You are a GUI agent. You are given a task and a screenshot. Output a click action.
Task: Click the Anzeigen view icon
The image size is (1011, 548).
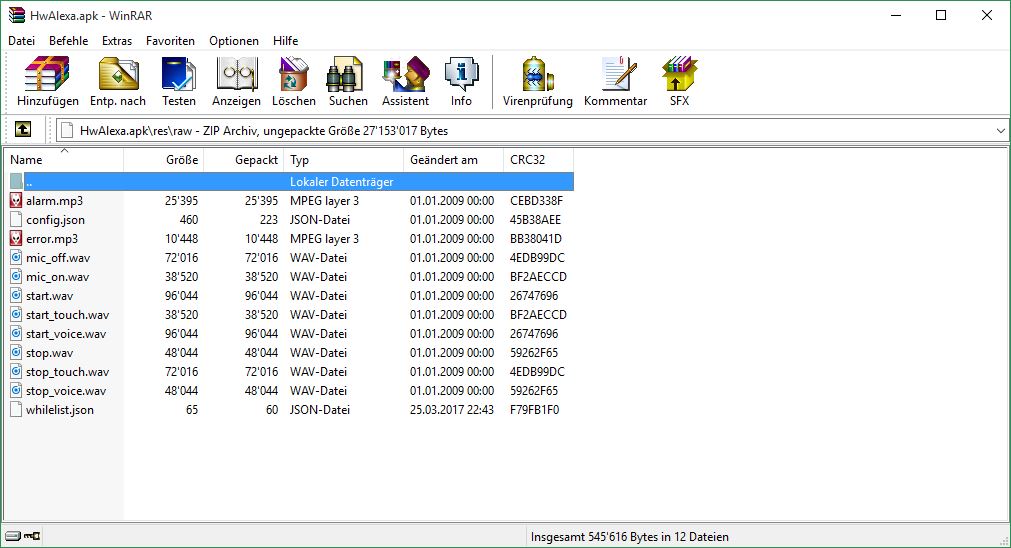click(237, 74)
